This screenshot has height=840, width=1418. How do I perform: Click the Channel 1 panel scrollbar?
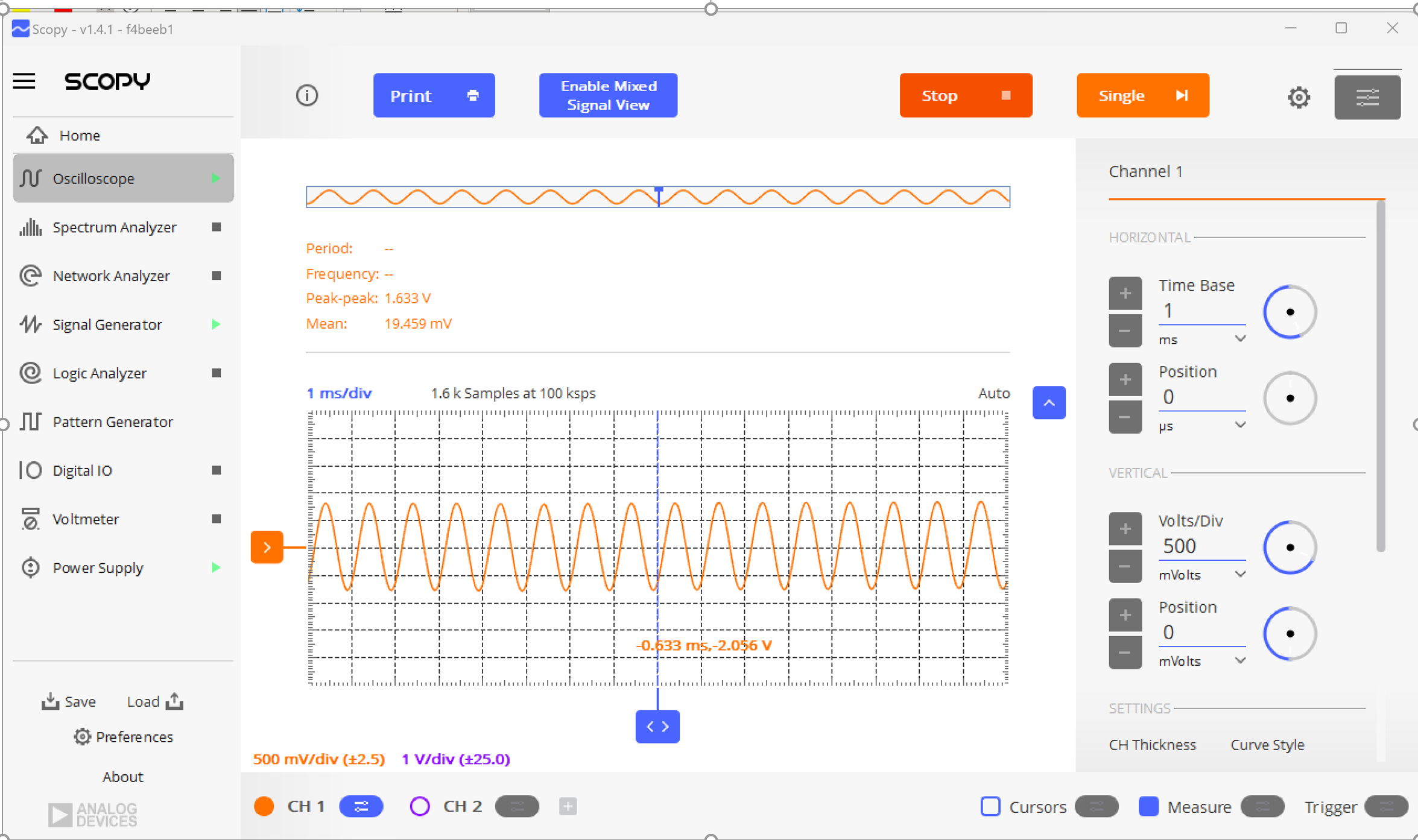(1380, 376)
